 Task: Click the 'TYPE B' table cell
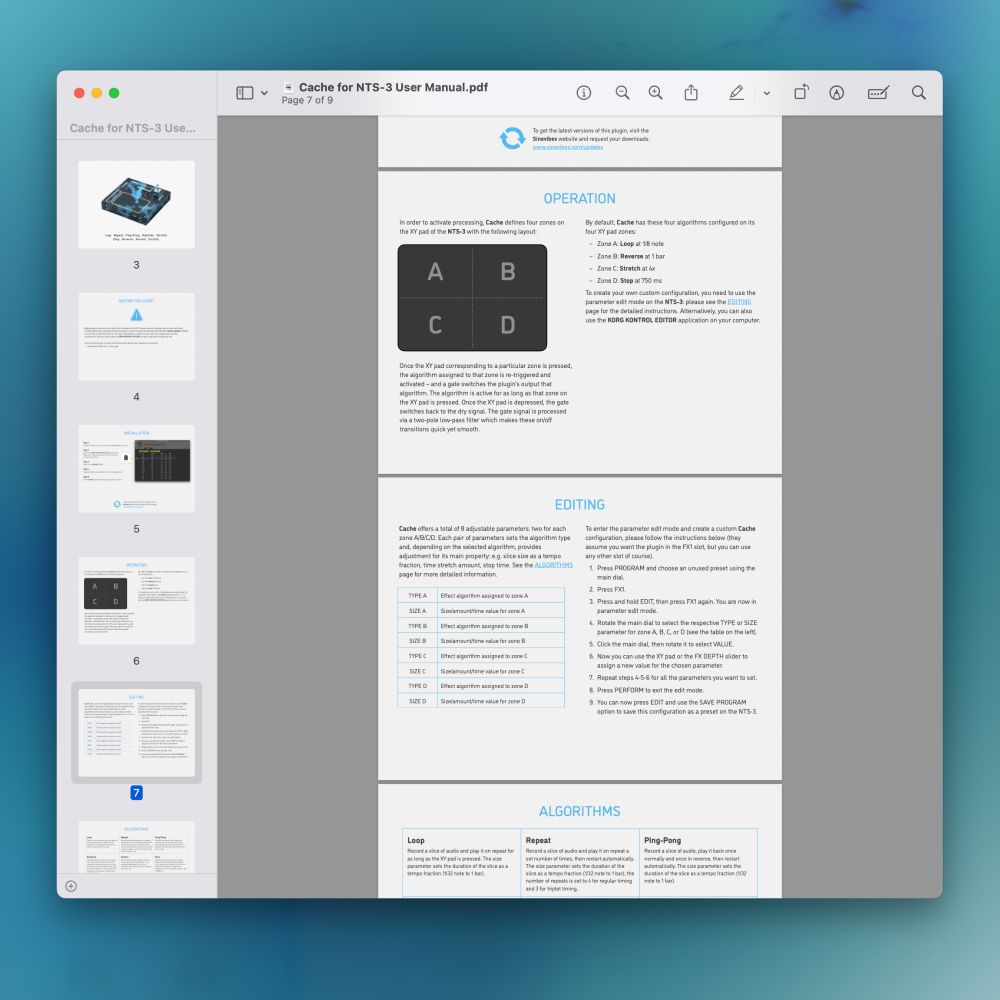(x=417, y=626)
